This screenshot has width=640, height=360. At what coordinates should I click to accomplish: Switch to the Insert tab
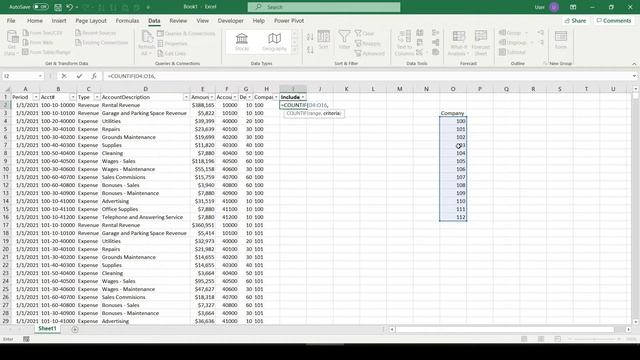[x=59, y=20]
